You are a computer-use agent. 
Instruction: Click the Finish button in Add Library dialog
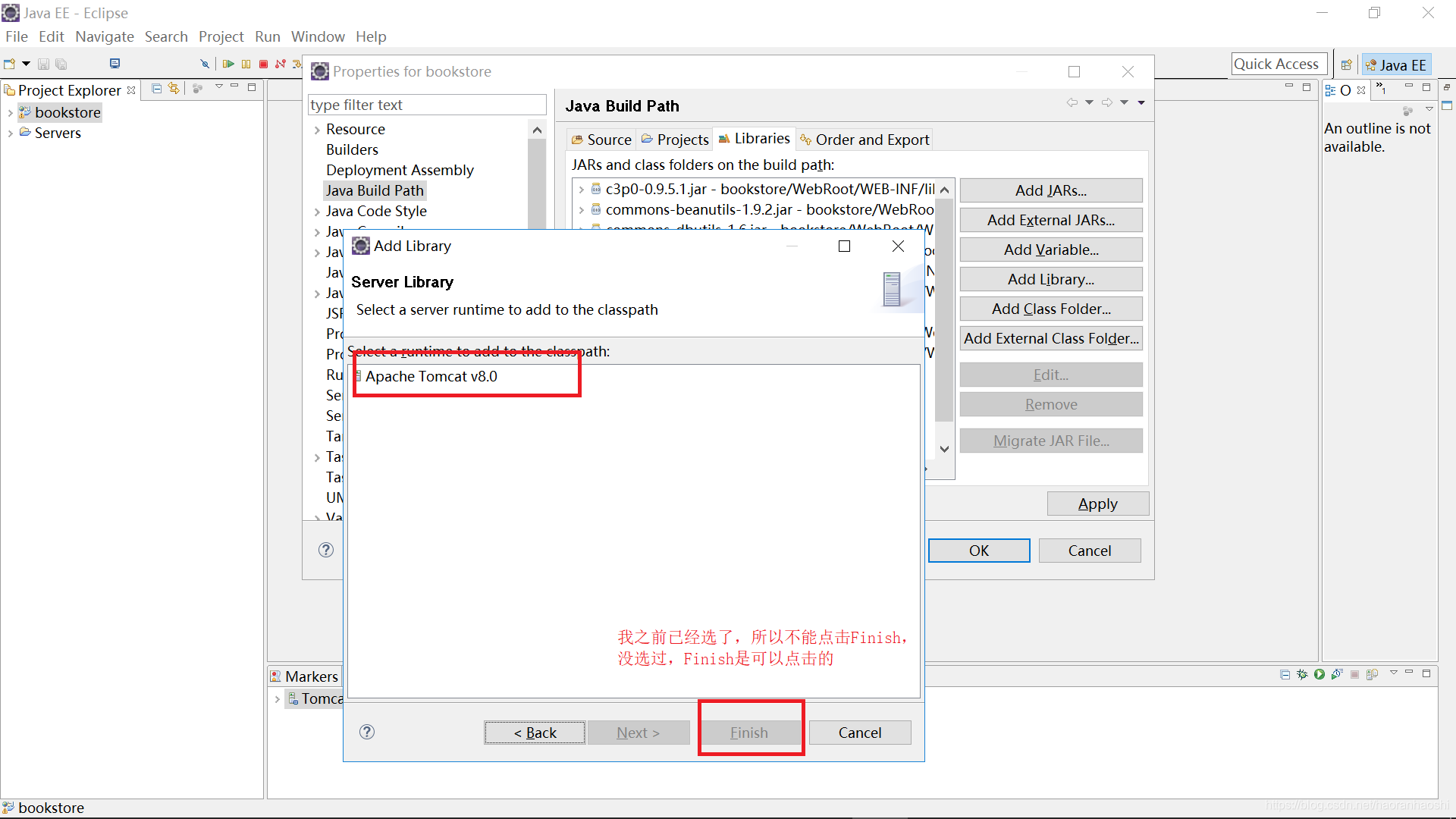[x=749, y=733]
